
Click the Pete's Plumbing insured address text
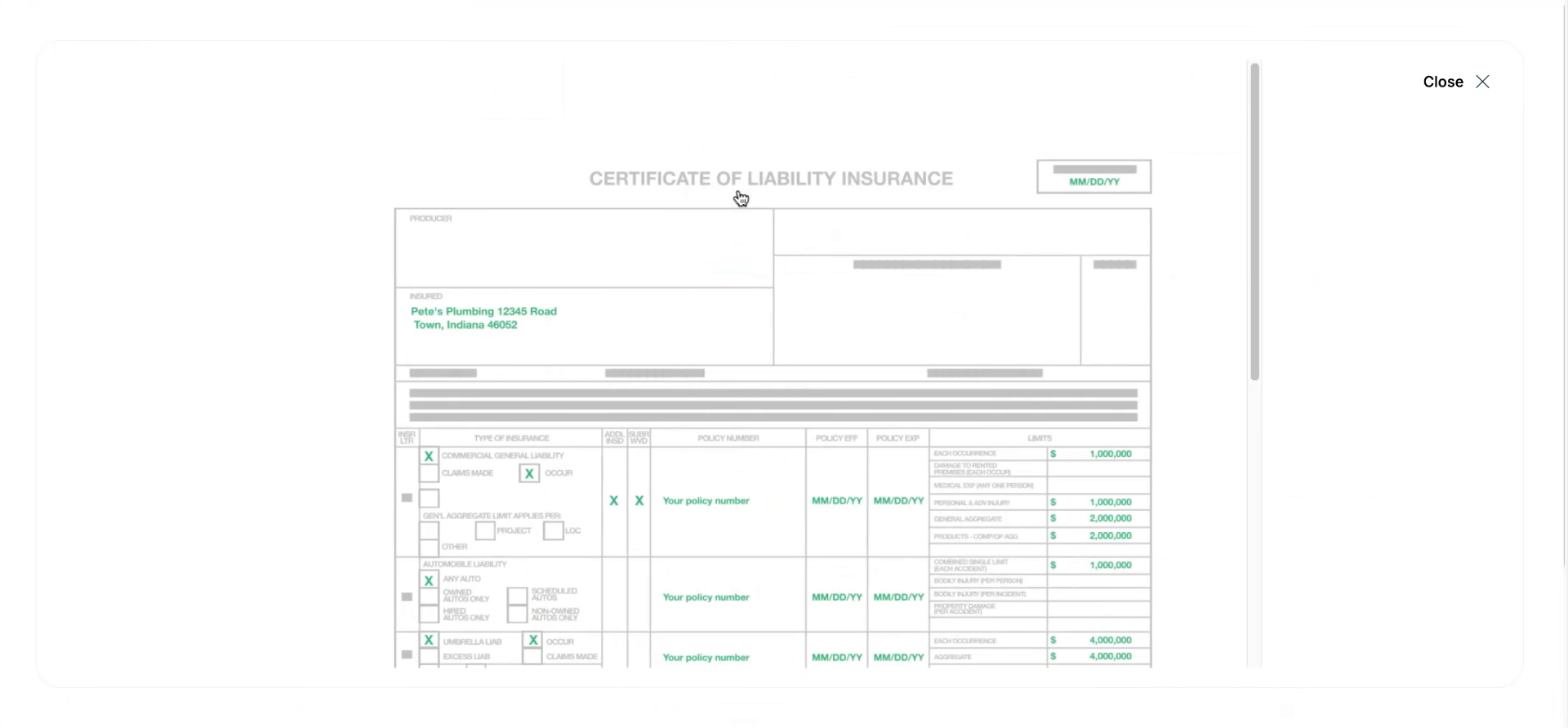(483, 317)
